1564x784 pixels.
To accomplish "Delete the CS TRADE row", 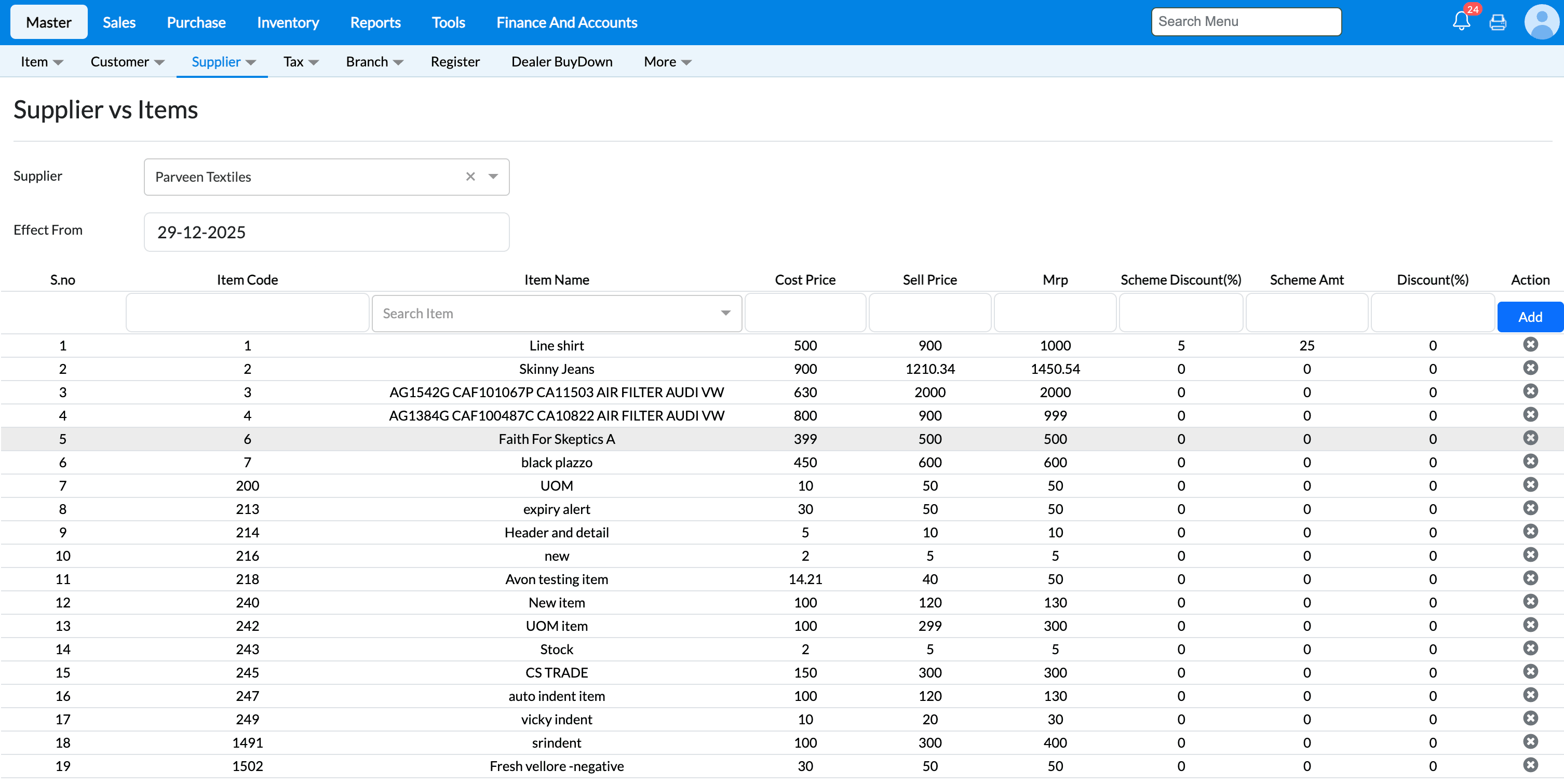I will (1530, 672).
